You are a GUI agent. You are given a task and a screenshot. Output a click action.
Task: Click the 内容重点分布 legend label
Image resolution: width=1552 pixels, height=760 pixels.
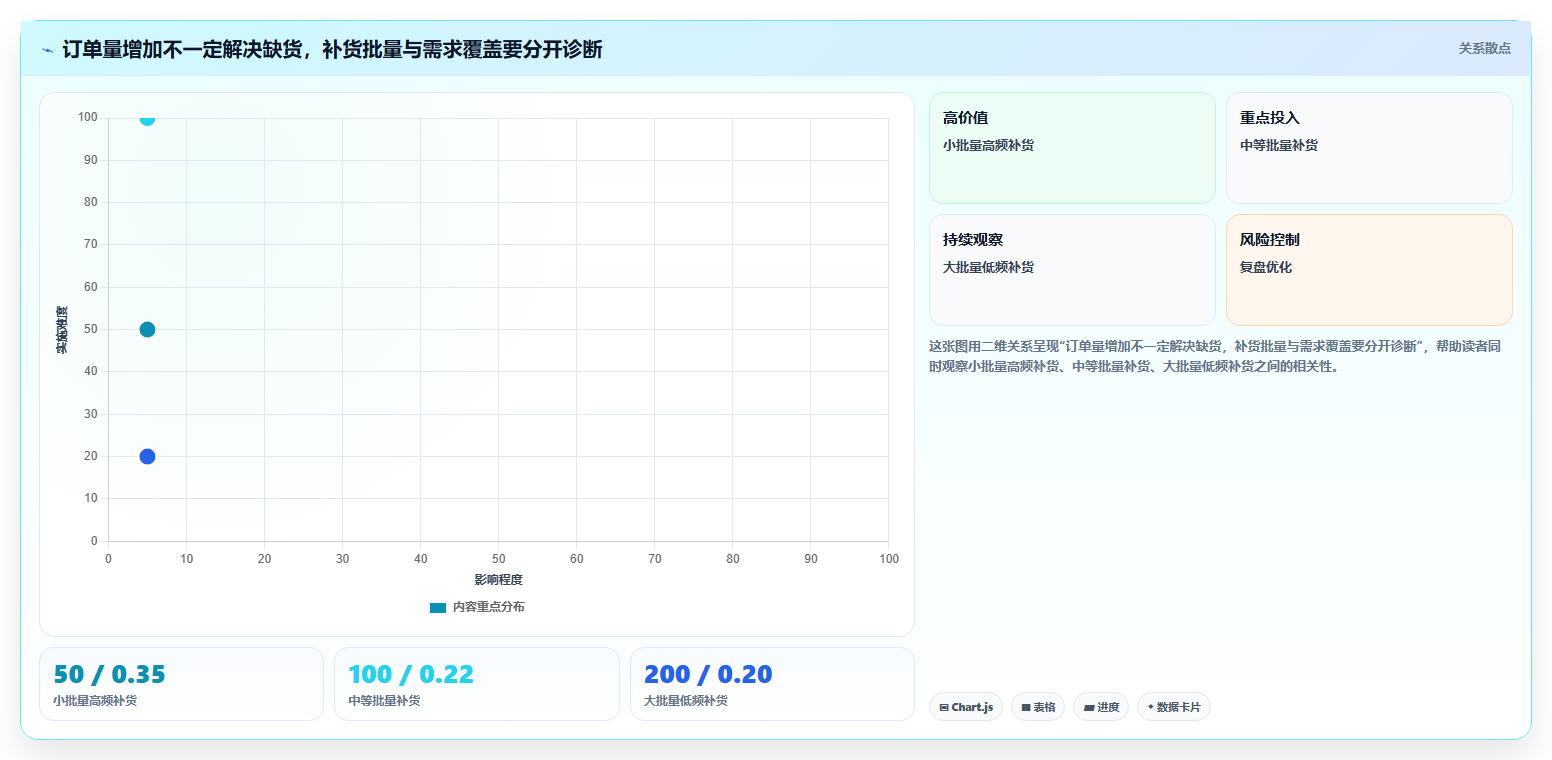(488, 608)
